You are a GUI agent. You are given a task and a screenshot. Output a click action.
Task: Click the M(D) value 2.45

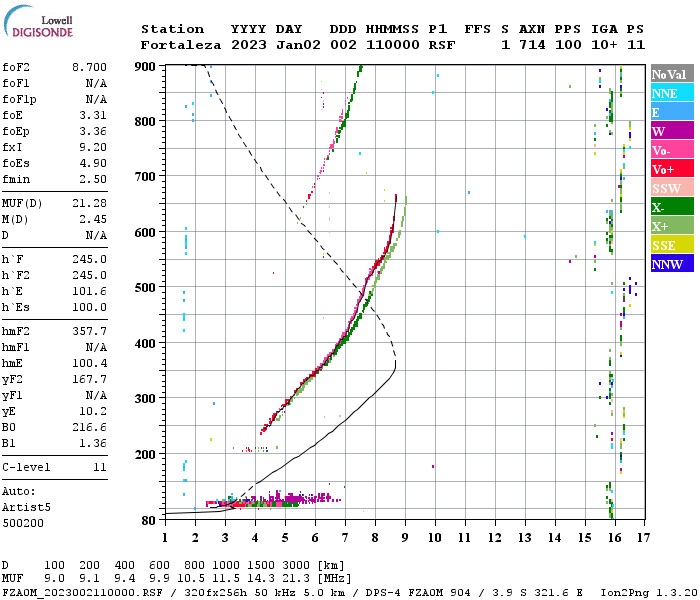93,219
